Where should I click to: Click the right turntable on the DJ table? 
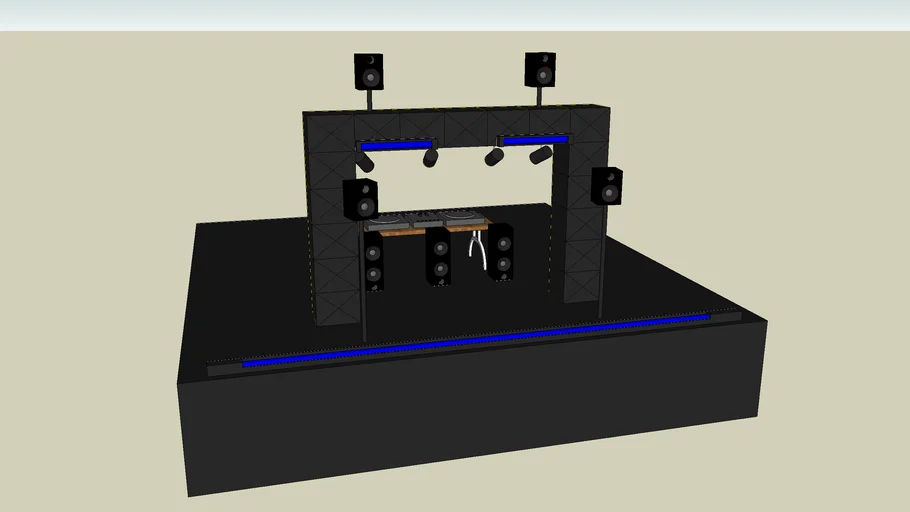(x=461, y=216)
